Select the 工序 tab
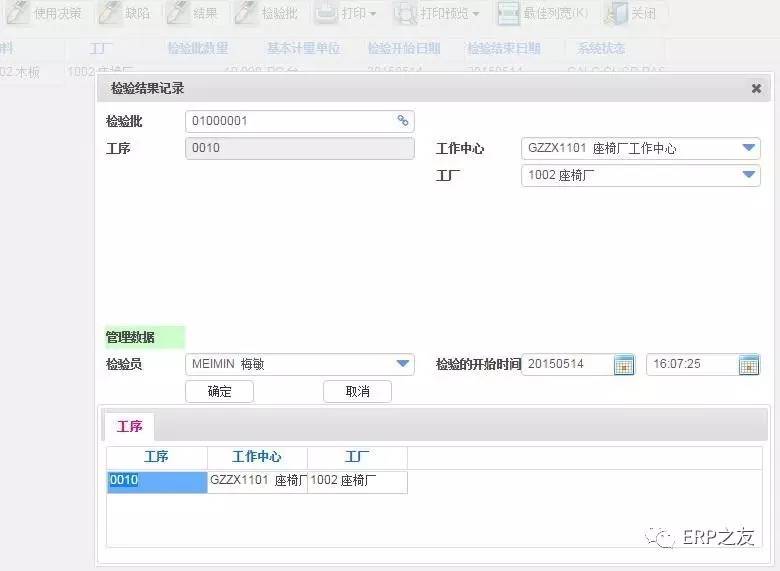Screen dimensions: 780x571 [130, 426]
